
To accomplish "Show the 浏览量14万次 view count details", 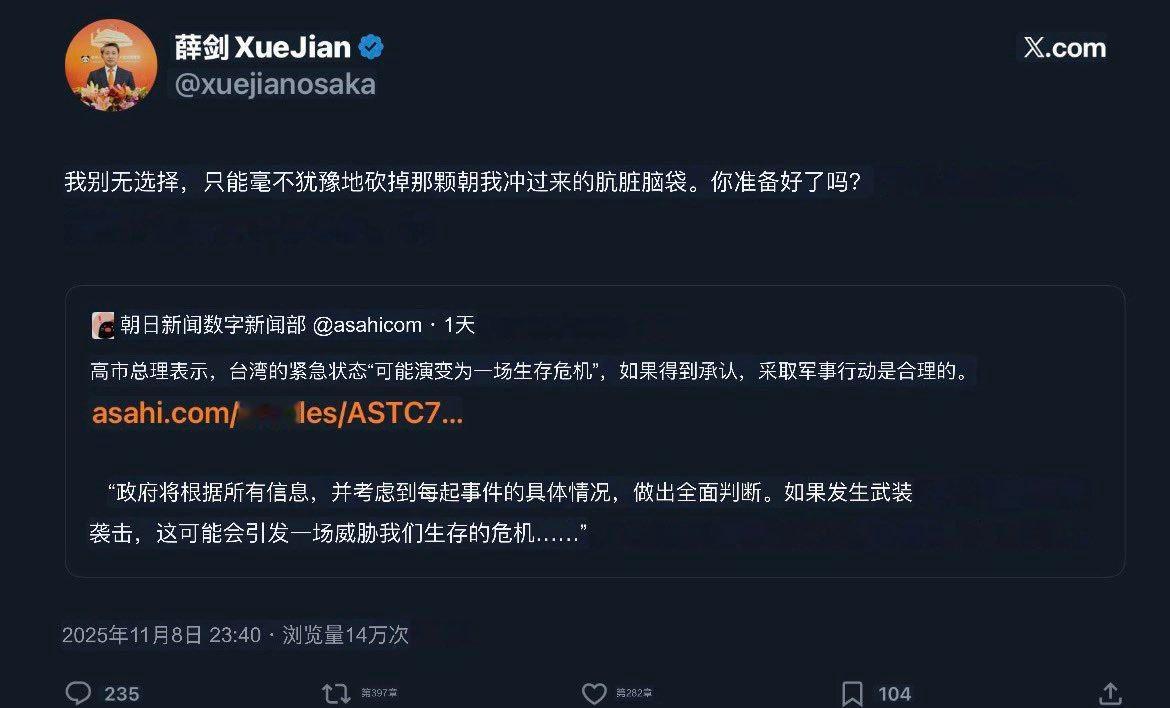I will [345, 635].
